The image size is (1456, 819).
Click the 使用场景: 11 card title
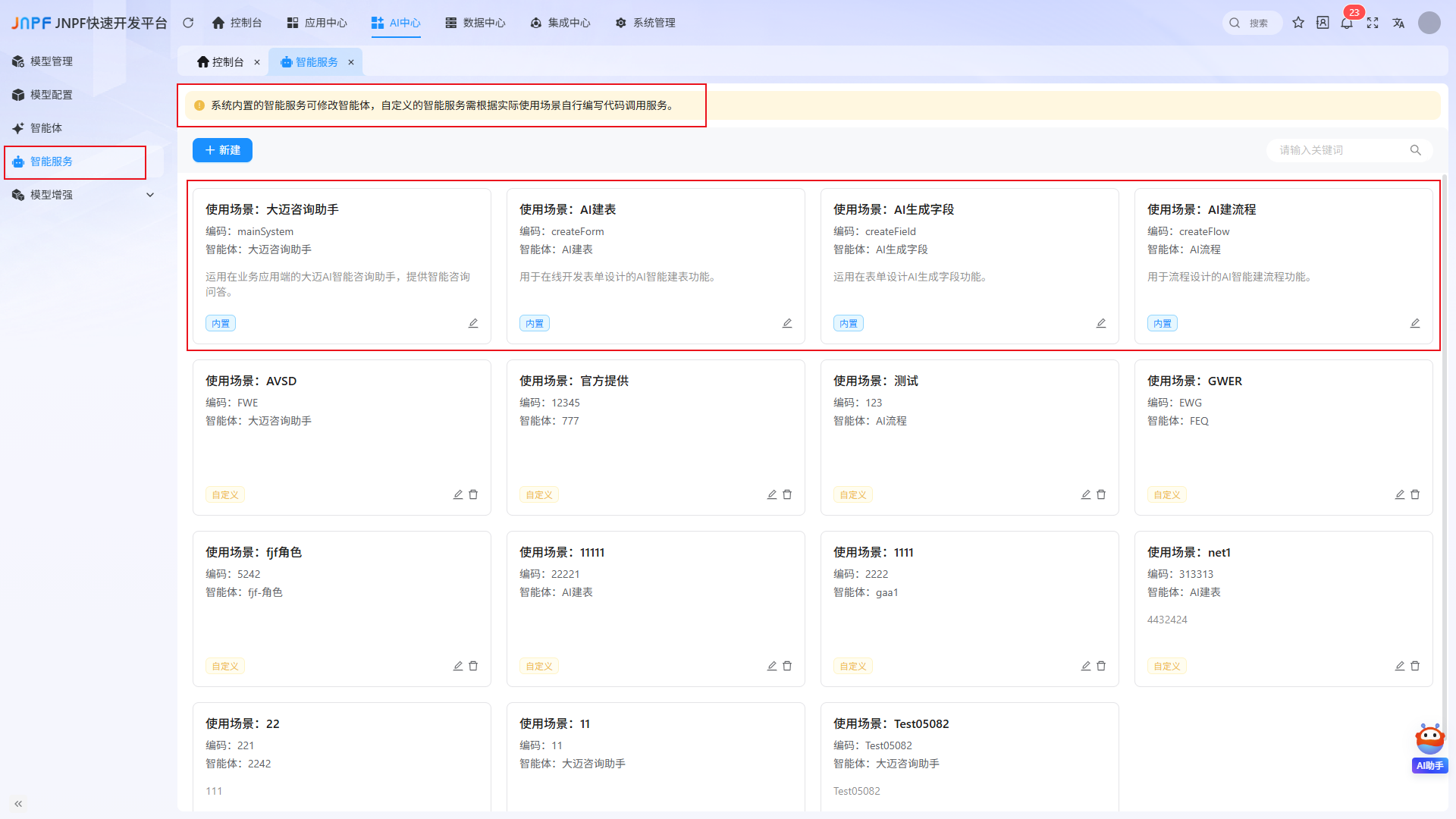tap(554, 723)
